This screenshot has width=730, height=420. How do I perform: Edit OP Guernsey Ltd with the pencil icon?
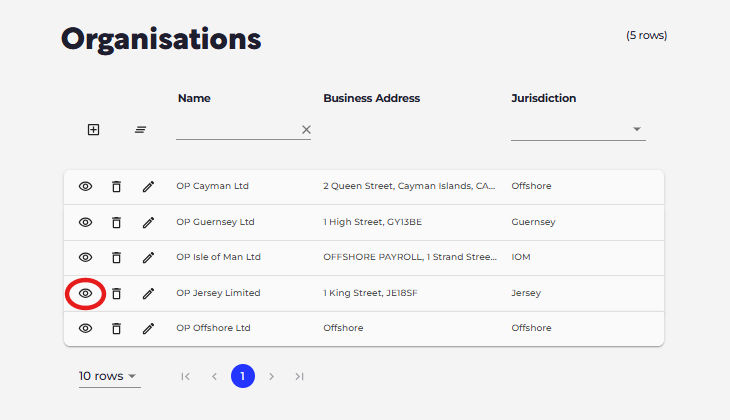pos(148,223)
